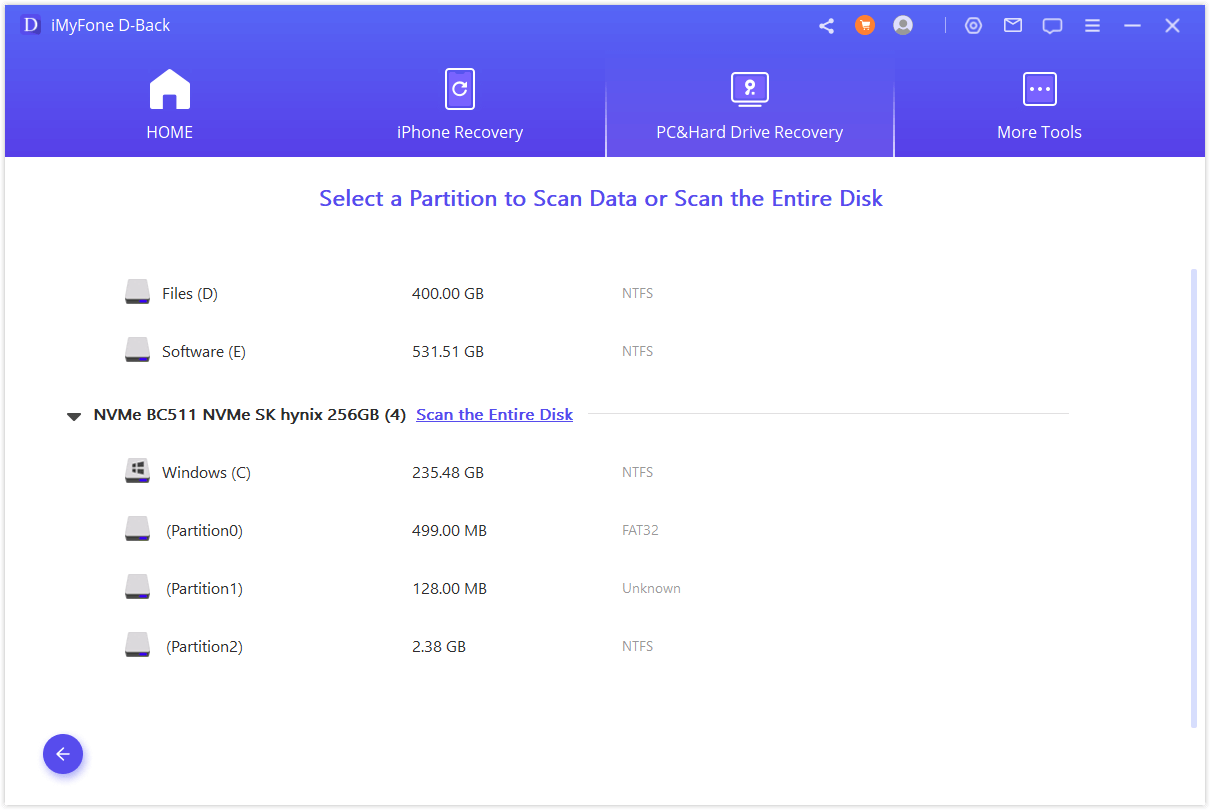Click the drive icon for Files (D)
The height and width of the screenshot is (810, 1210).
pos(138,292)
